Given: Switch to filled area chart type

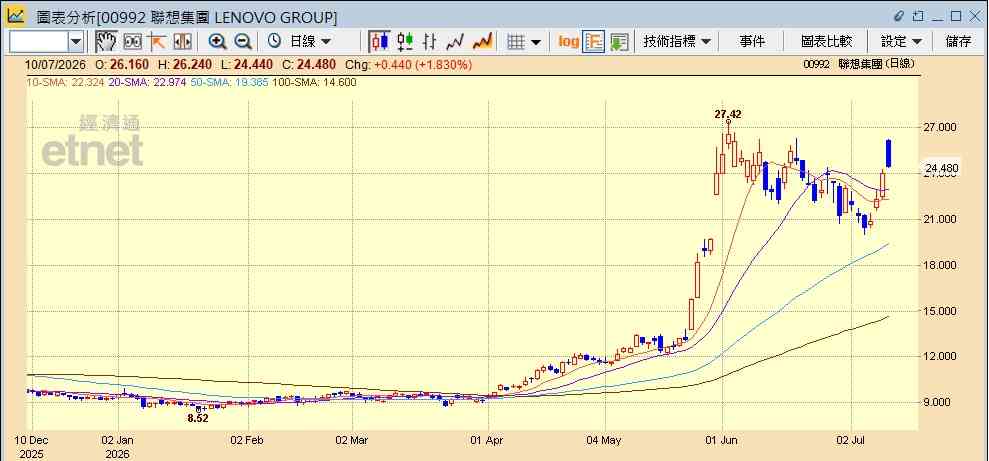Looking at the screenshot, I should [483, 42].
